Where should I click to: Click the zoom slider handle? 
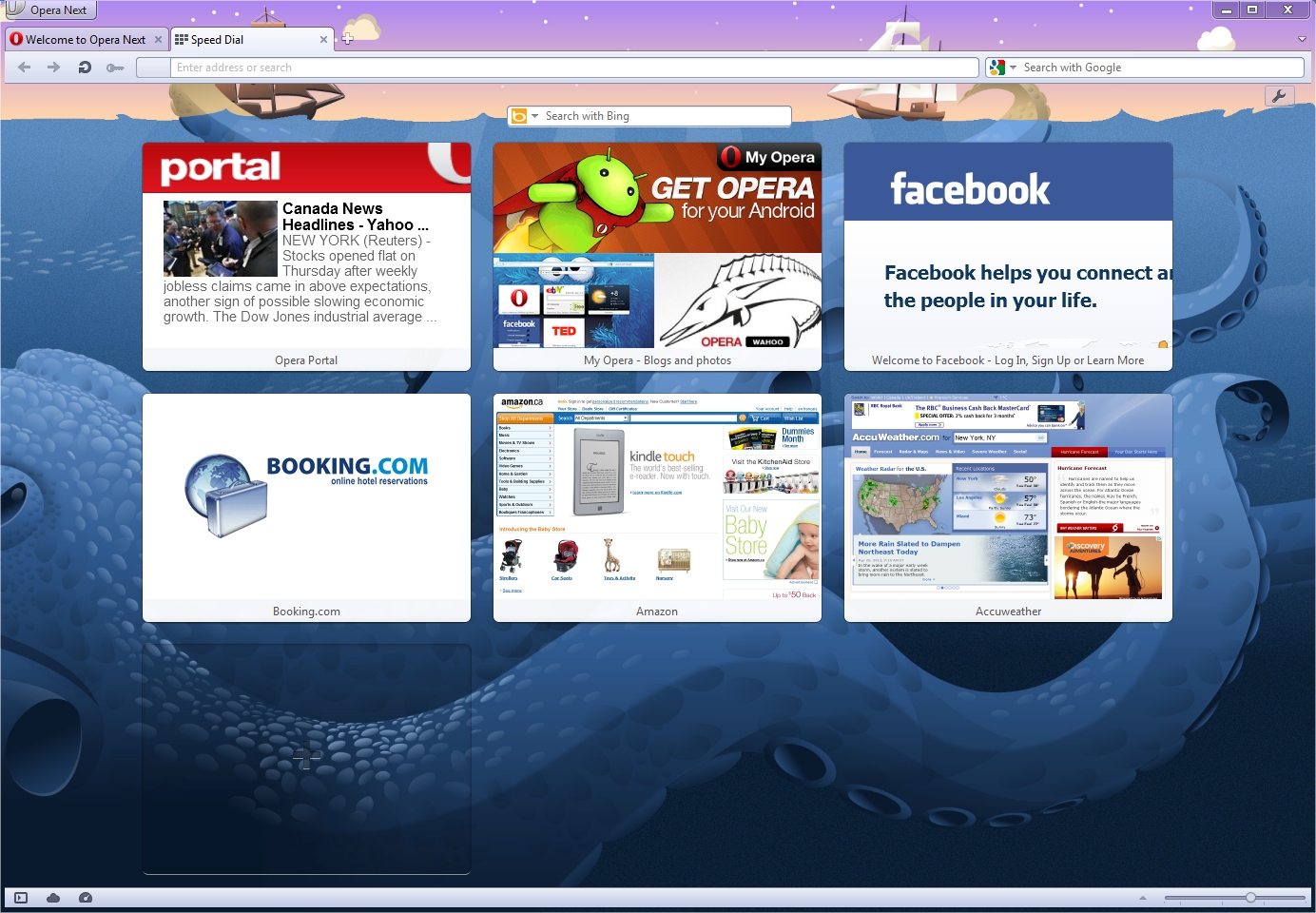(1250, 898)
